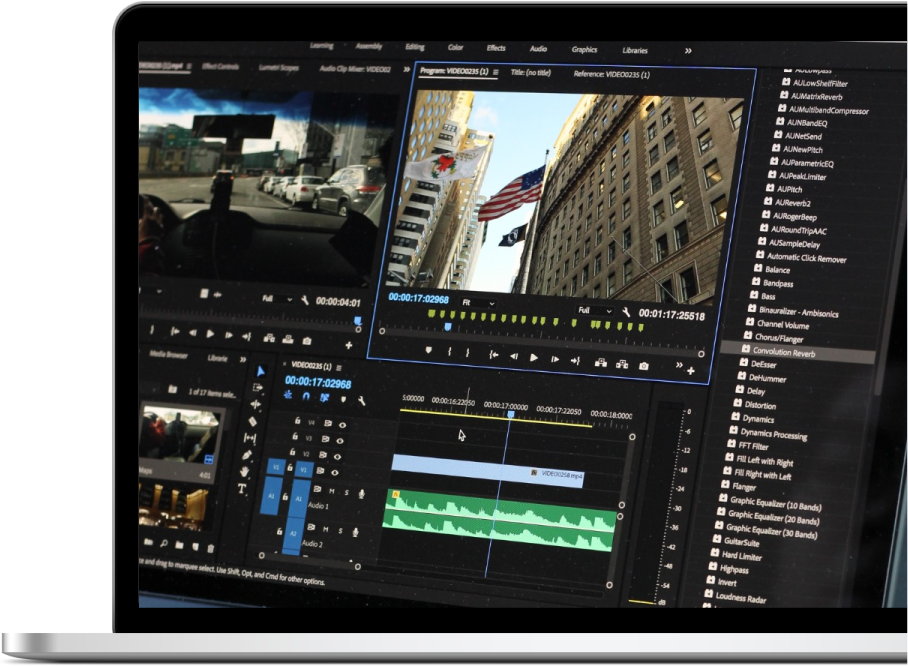Screen dimensions: 908x666
Task: Choose the Hand tool
Action: coord(246,471)
